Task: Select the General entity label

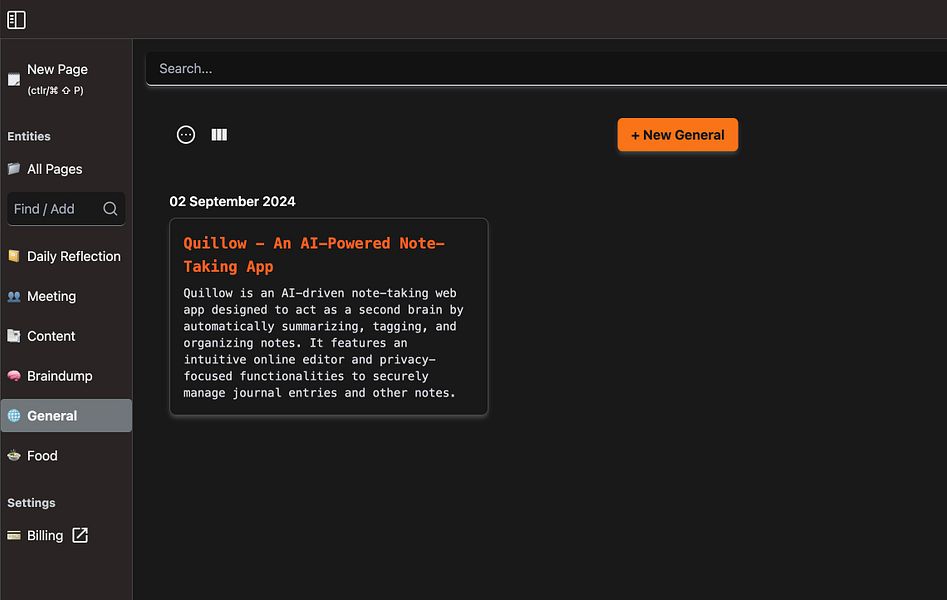Action: tap(52, 416)
